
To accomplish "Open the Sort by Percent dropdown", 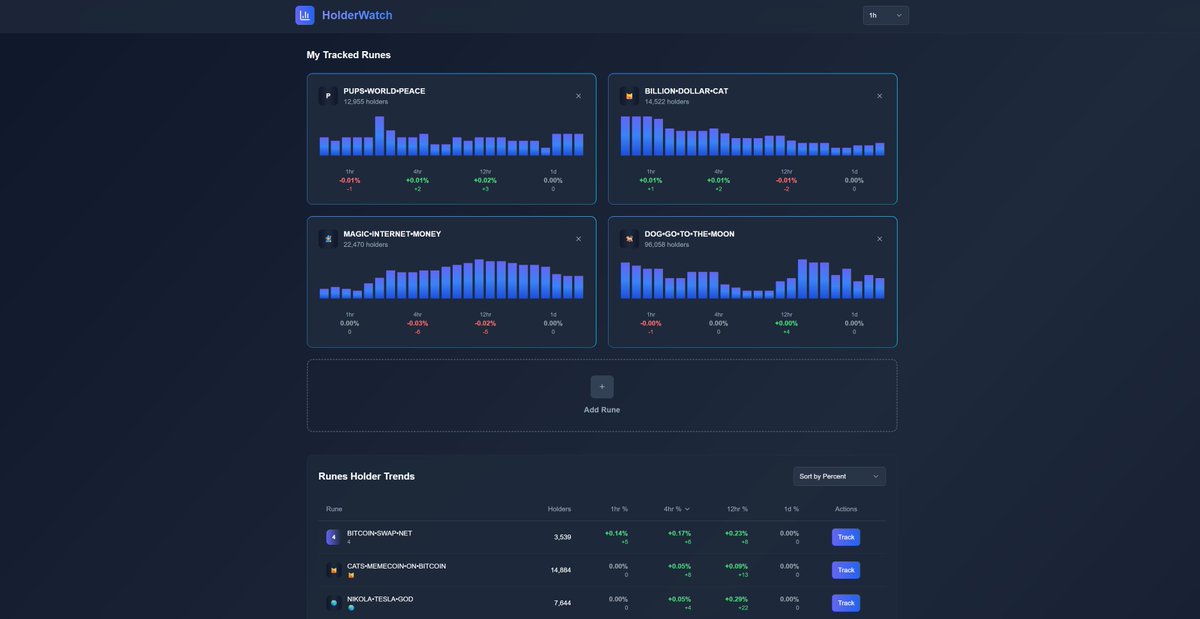I will pyautogui.click(x=839, y=477).
